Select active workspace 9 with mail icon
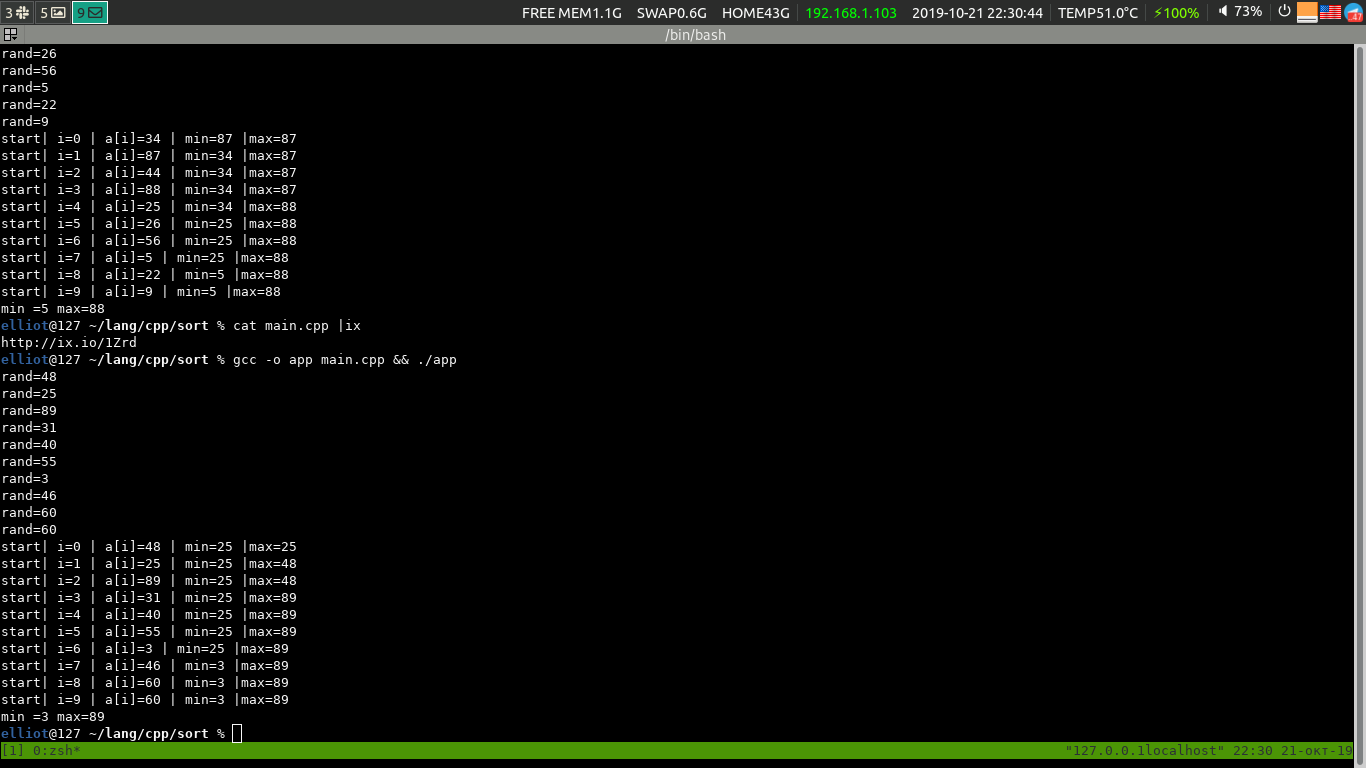Image resolution: width=1366 pixels, height=768 pixels. 90,13
